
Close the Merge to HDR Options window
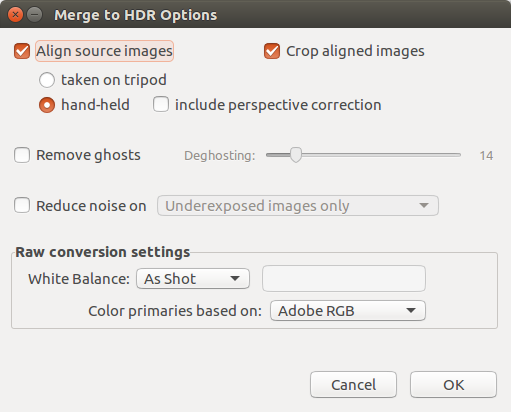pos(15,15)
